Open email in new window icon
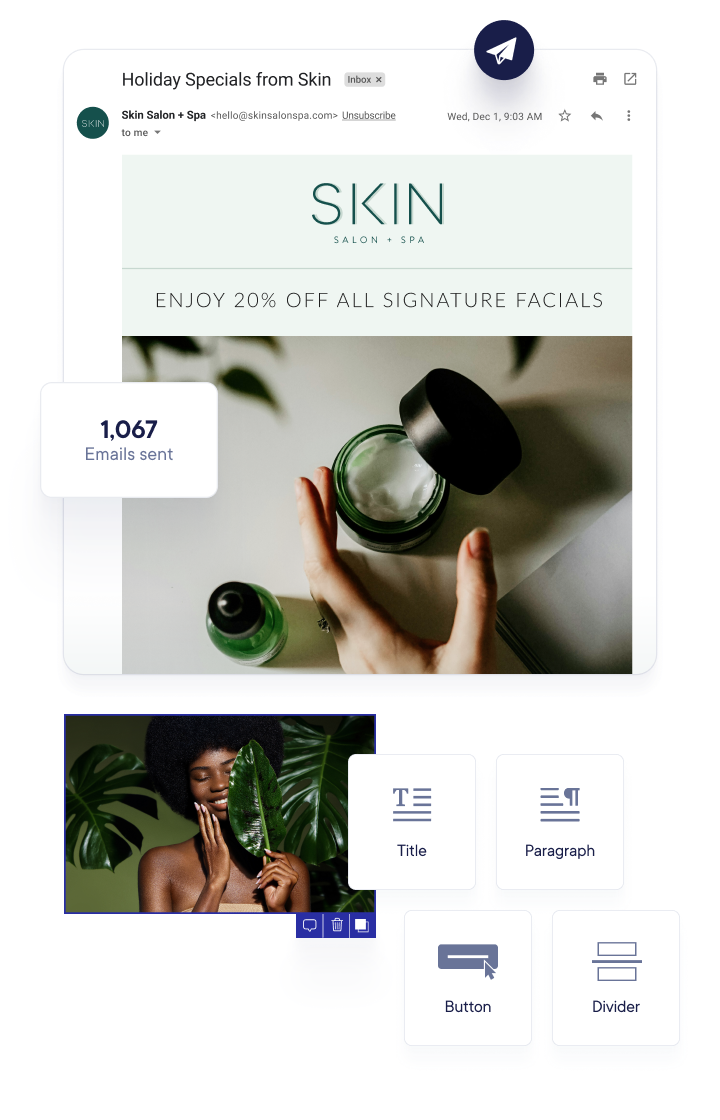 (x=630, y=79)
